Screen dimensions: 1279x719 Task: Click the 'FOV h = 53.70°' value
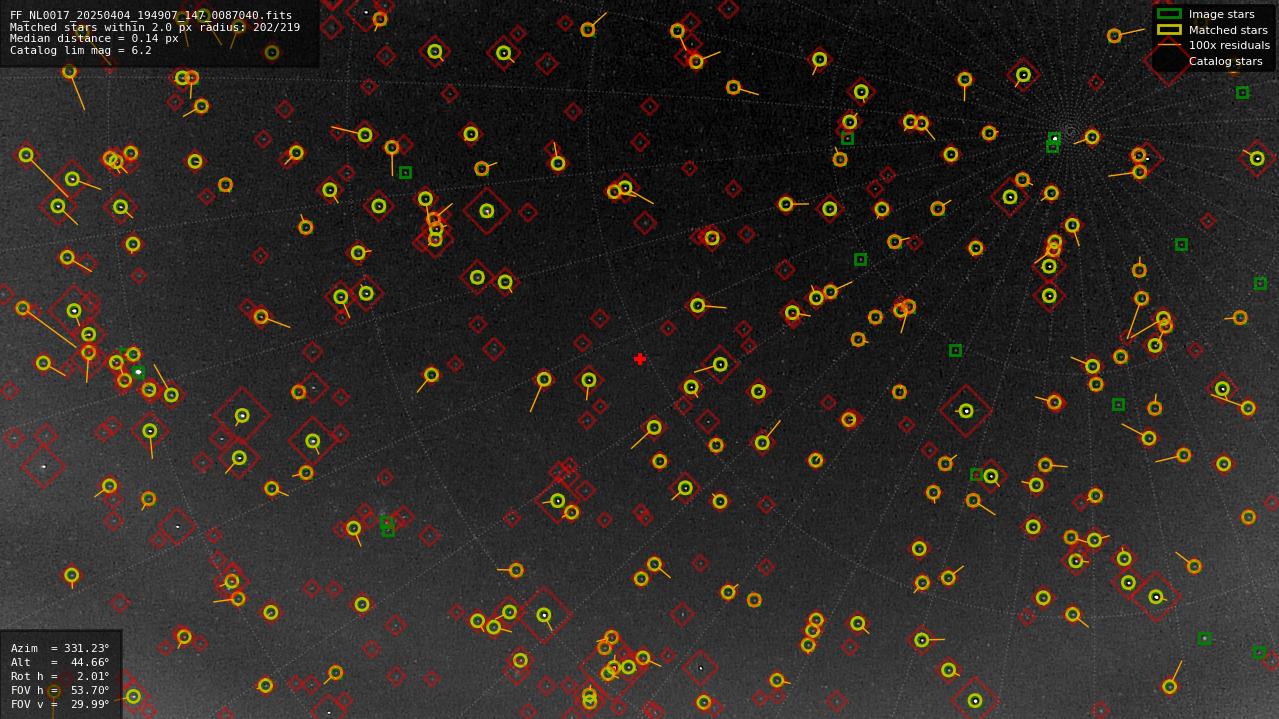[60, 690]
